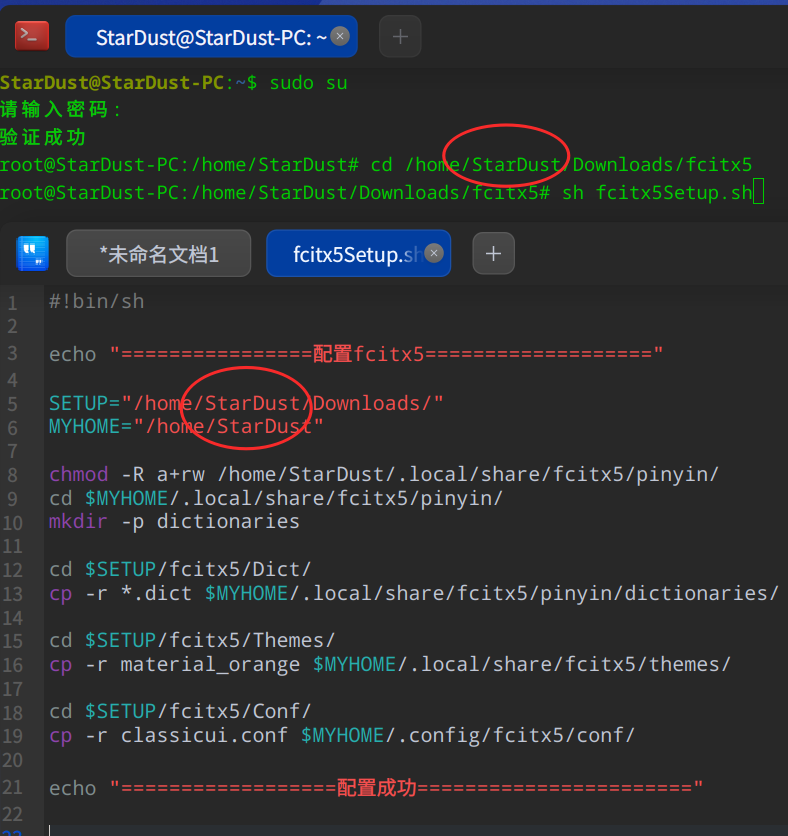Screen dimensions: 788x836
Task: Click the 'mkdir -p dictionaries' line
Action: pyautogui.click(x=174, y=521)
